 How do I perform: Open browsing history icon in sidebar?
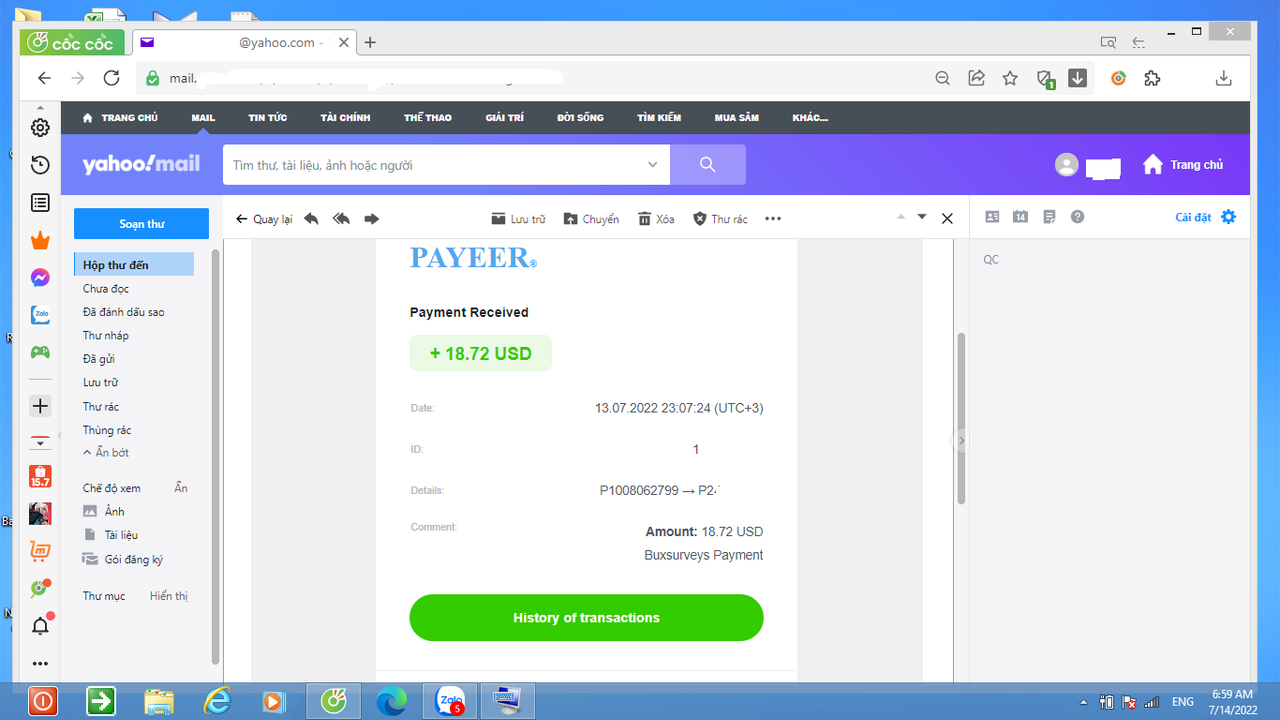40,165
